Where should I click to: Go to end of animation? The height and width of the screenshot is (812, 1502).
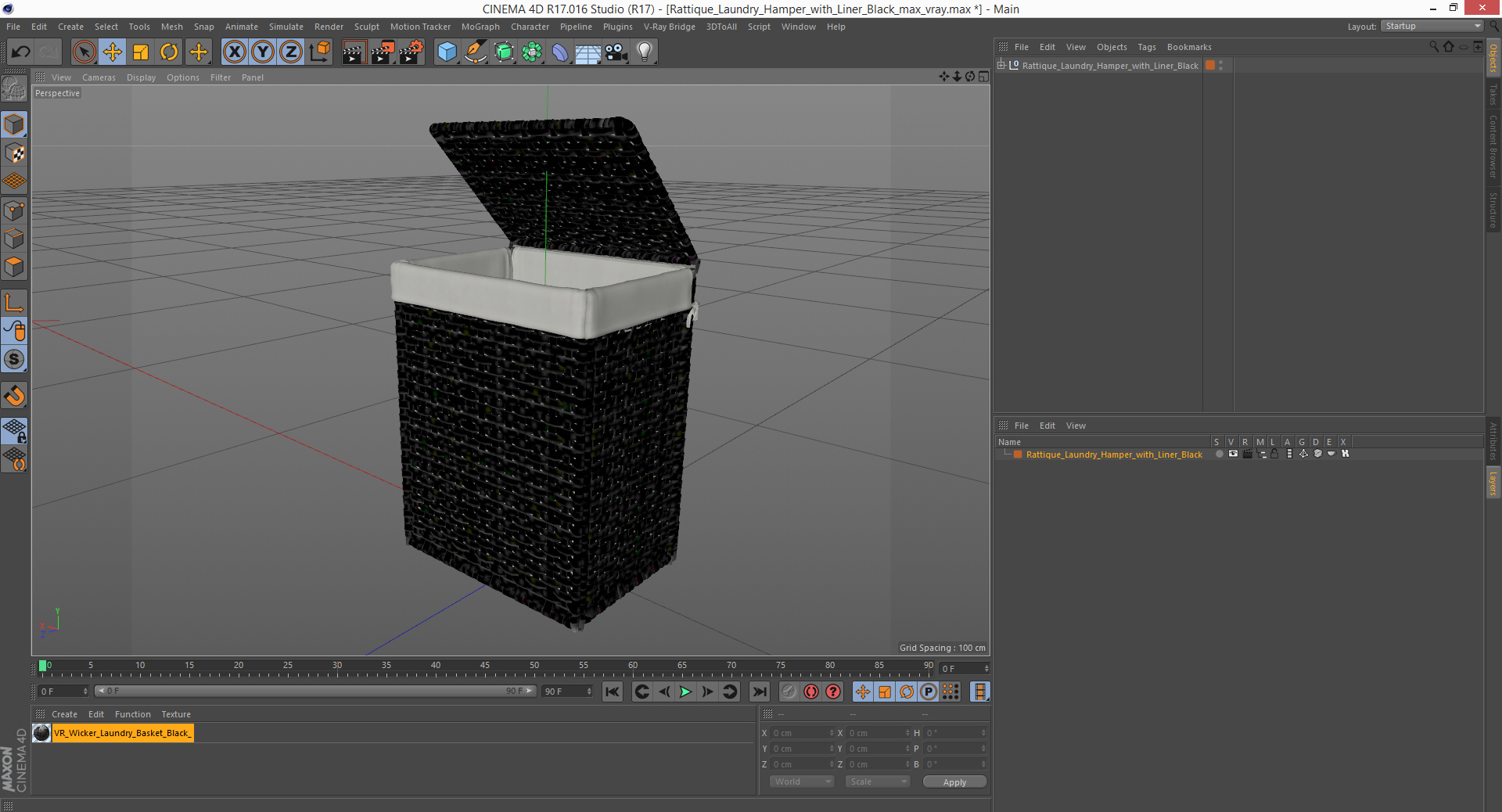coord(759,692)
